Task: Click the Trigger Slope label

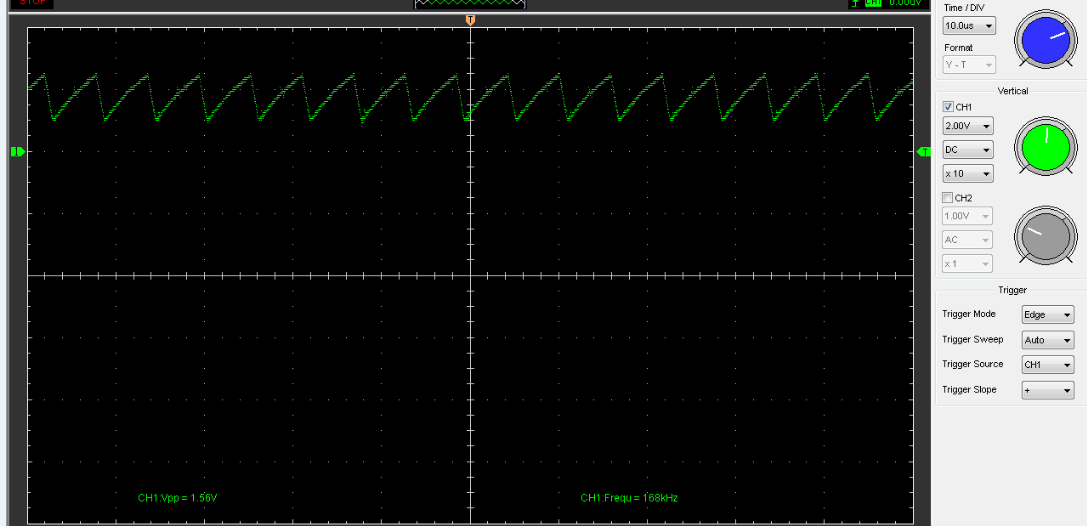Action: [x=969, y=389]
